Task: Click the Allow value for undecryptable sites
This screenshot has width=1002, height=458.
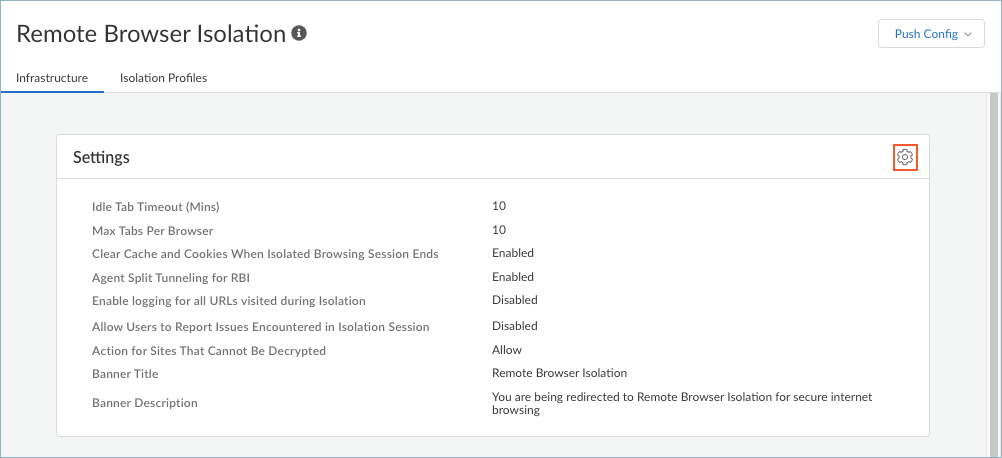Action: pyautogui.click(x=507, y=350)
